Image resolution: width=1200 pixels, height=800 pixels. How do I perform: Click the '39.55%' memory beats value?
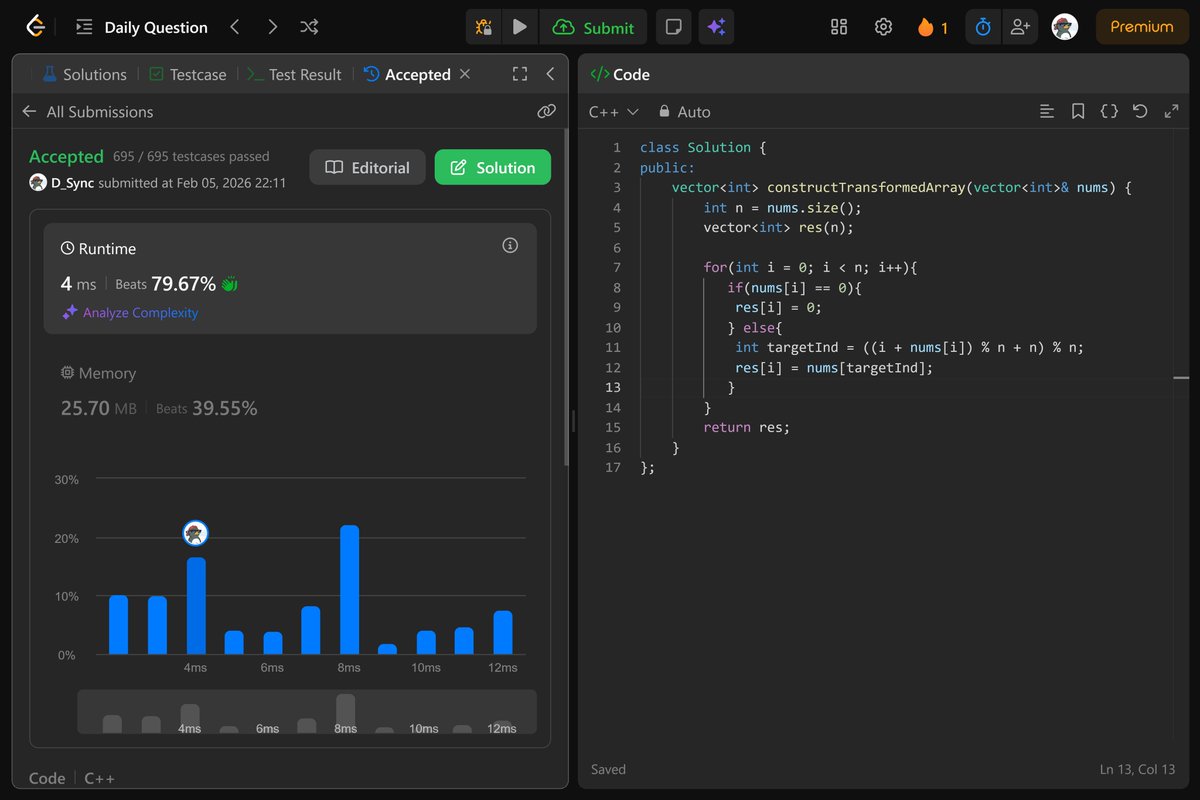click(x=224, y=408)
